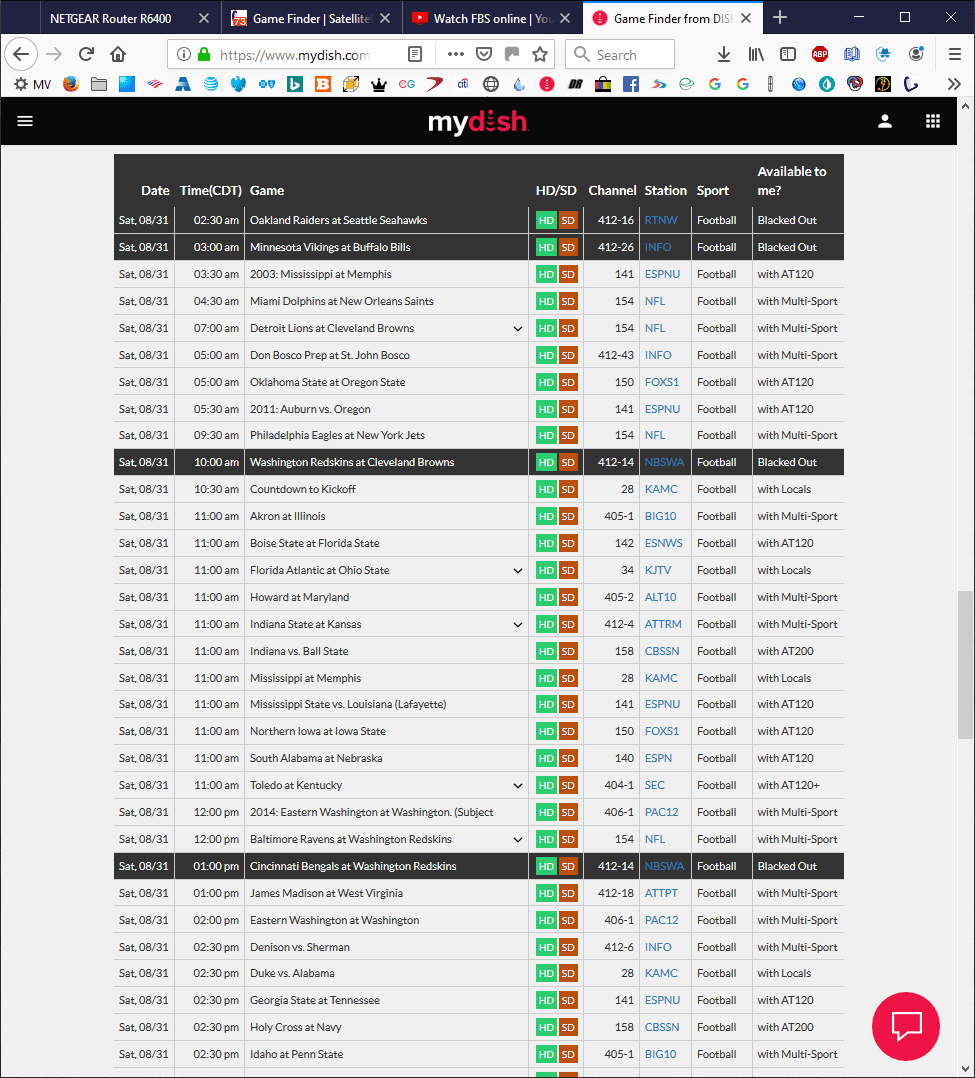Click the page vertical scrollbar thumb
Image resolution: width=975 pixels, height=1078 pixels.
[x=965, y=664]
